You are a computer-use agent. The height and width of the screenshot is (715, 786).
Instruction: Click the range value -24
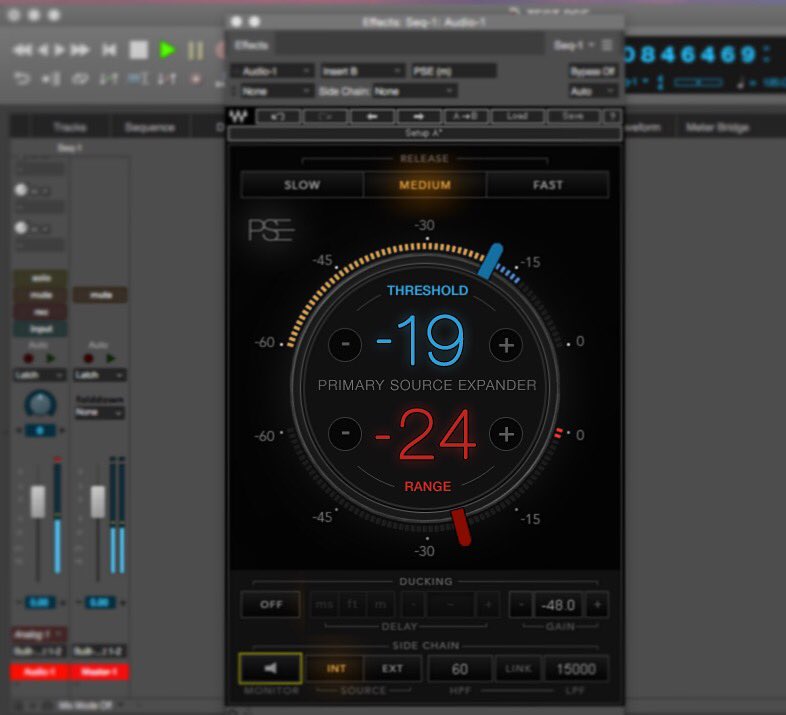425,434
